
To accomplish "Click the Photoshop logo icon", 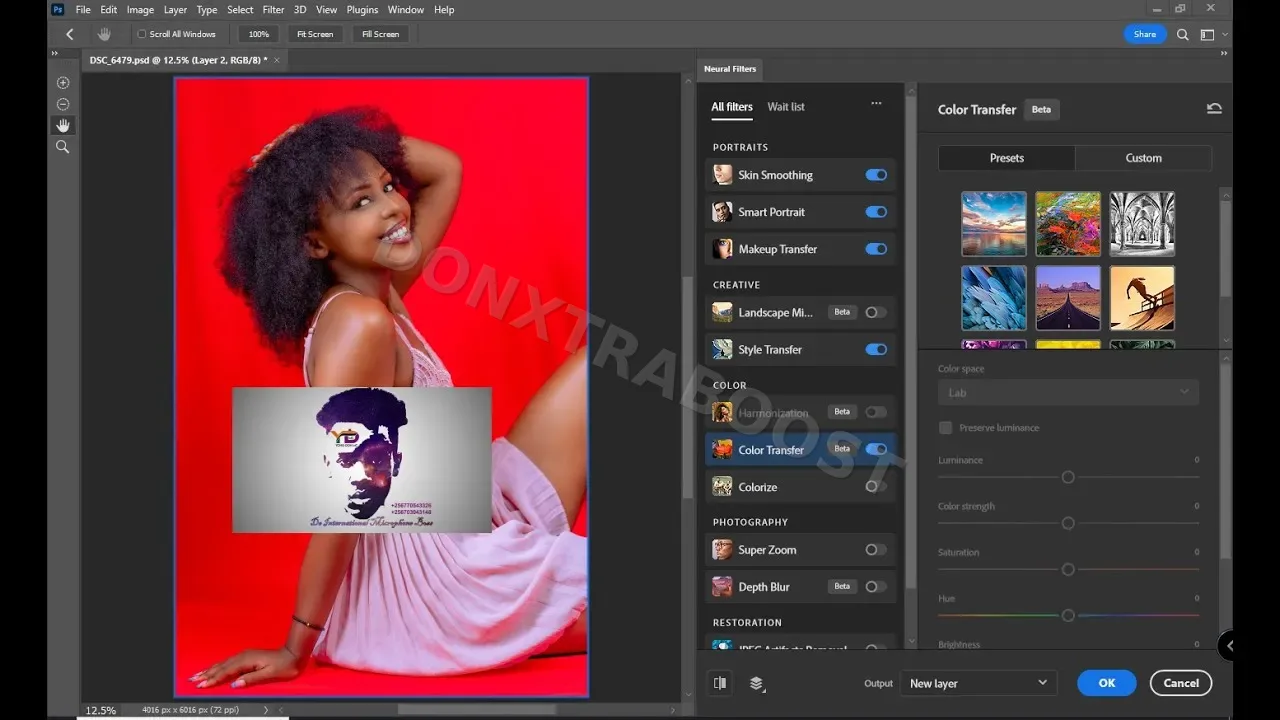I will click(x=58, y=9).
